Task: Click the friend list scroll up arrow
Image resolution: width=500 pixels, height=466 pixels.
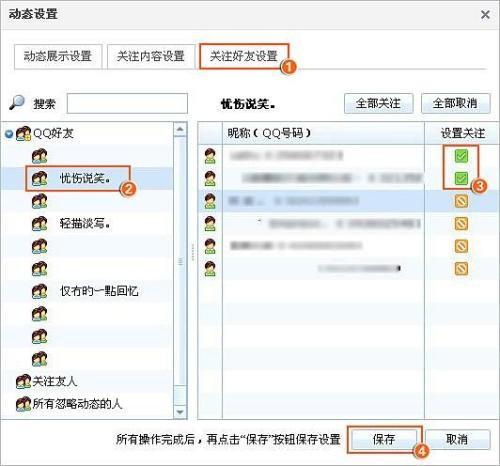Action: (180, 129)
